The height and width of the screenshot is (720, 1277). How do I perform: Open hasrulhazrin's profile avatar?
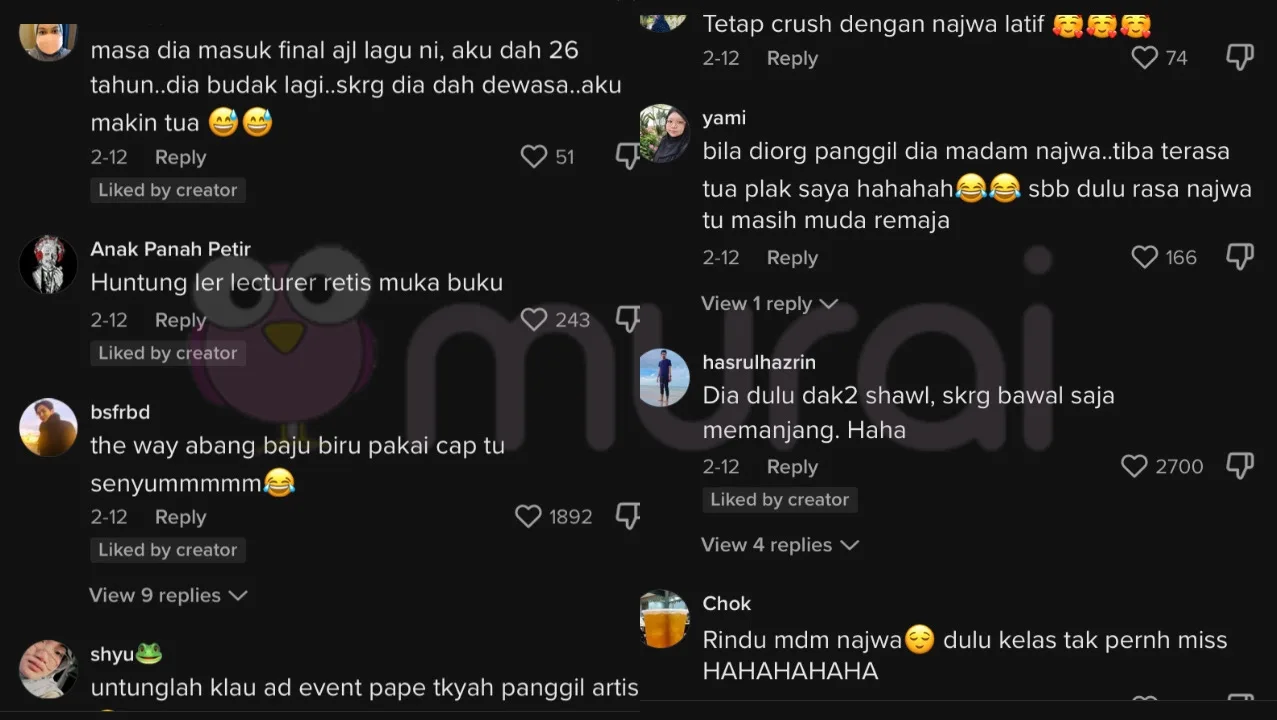tap(664, 378)
